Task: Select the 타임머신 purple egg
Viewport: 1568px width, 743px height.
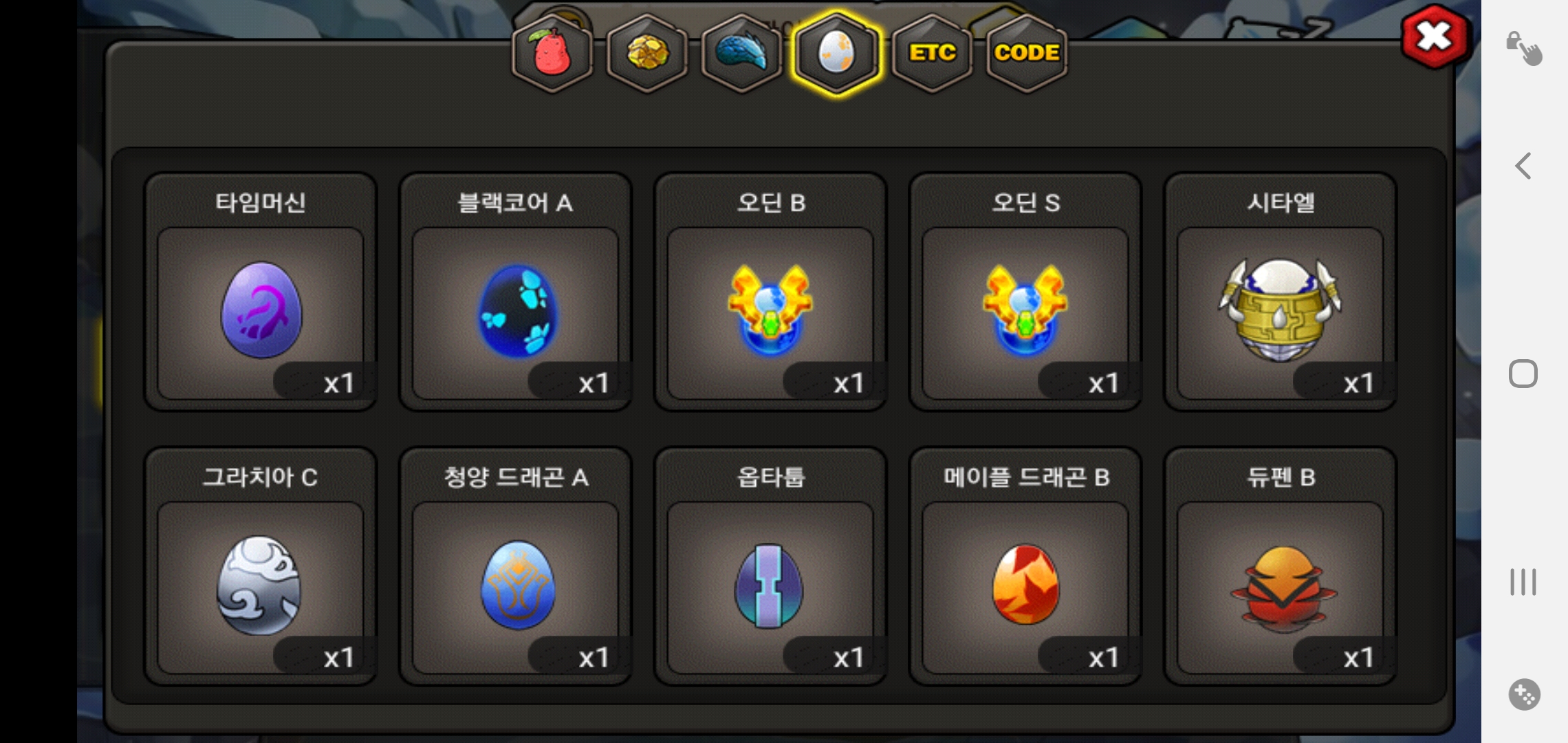Action: pos(261,292)
